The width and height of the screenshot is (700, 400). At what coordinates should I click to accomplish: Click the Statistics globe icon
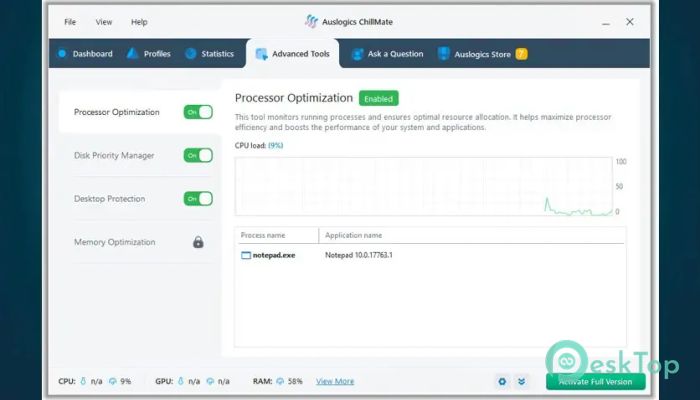(191, 54)
